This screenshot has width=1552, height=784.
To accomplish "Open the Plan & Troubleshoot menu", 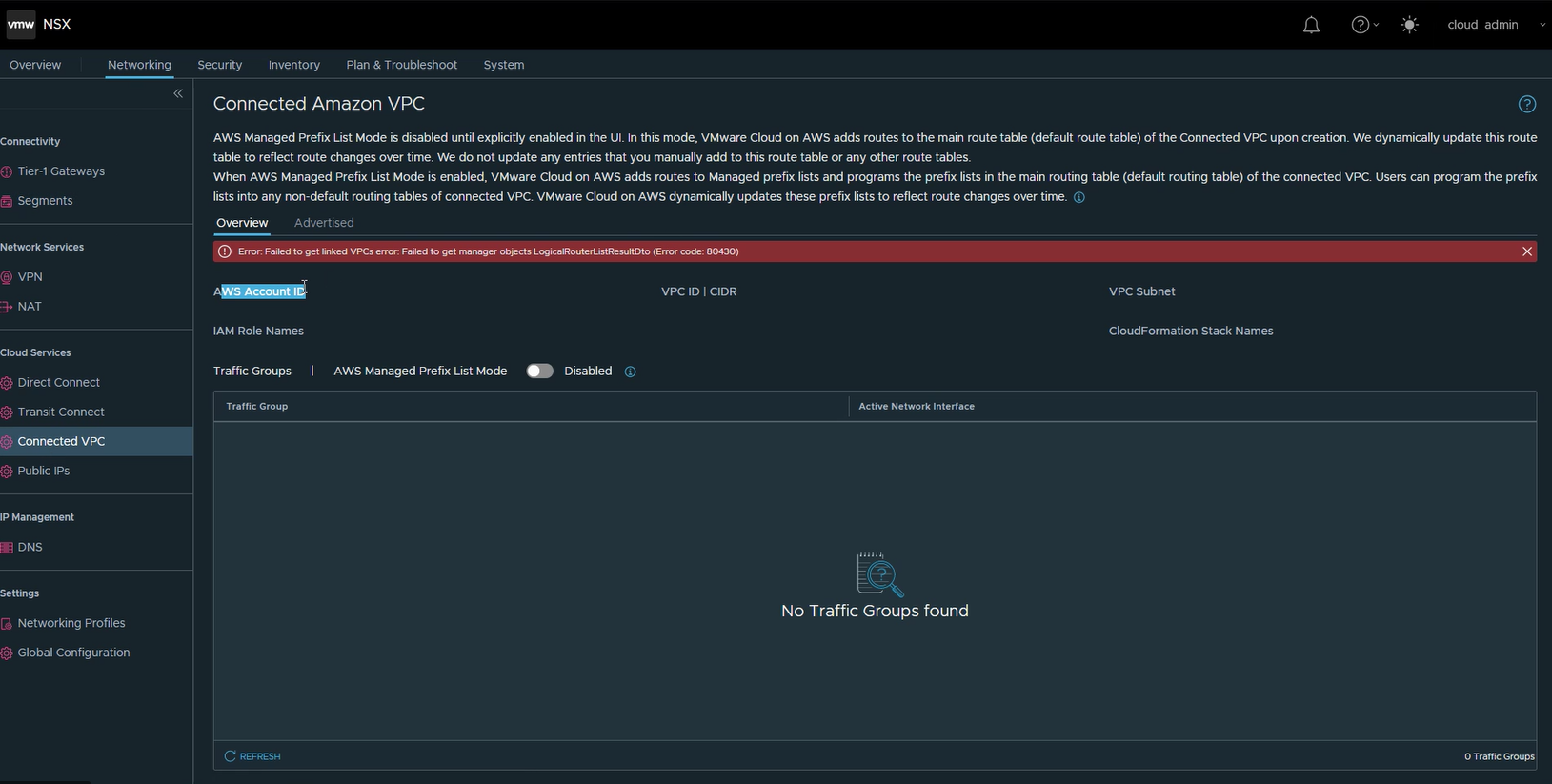I will (401, 65).
